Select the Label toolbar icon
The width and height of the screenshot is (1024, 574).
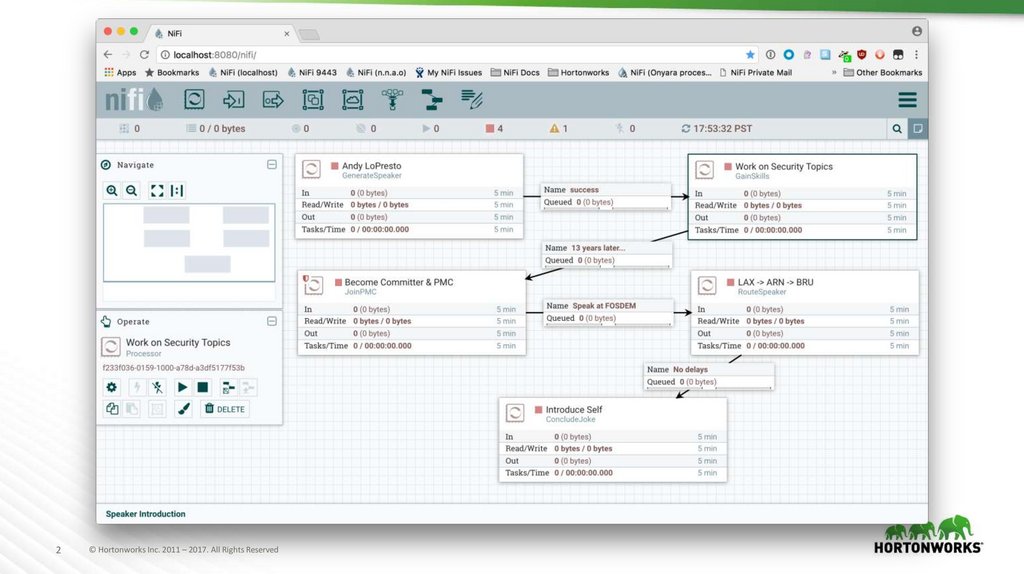click(x=472, y=100)
